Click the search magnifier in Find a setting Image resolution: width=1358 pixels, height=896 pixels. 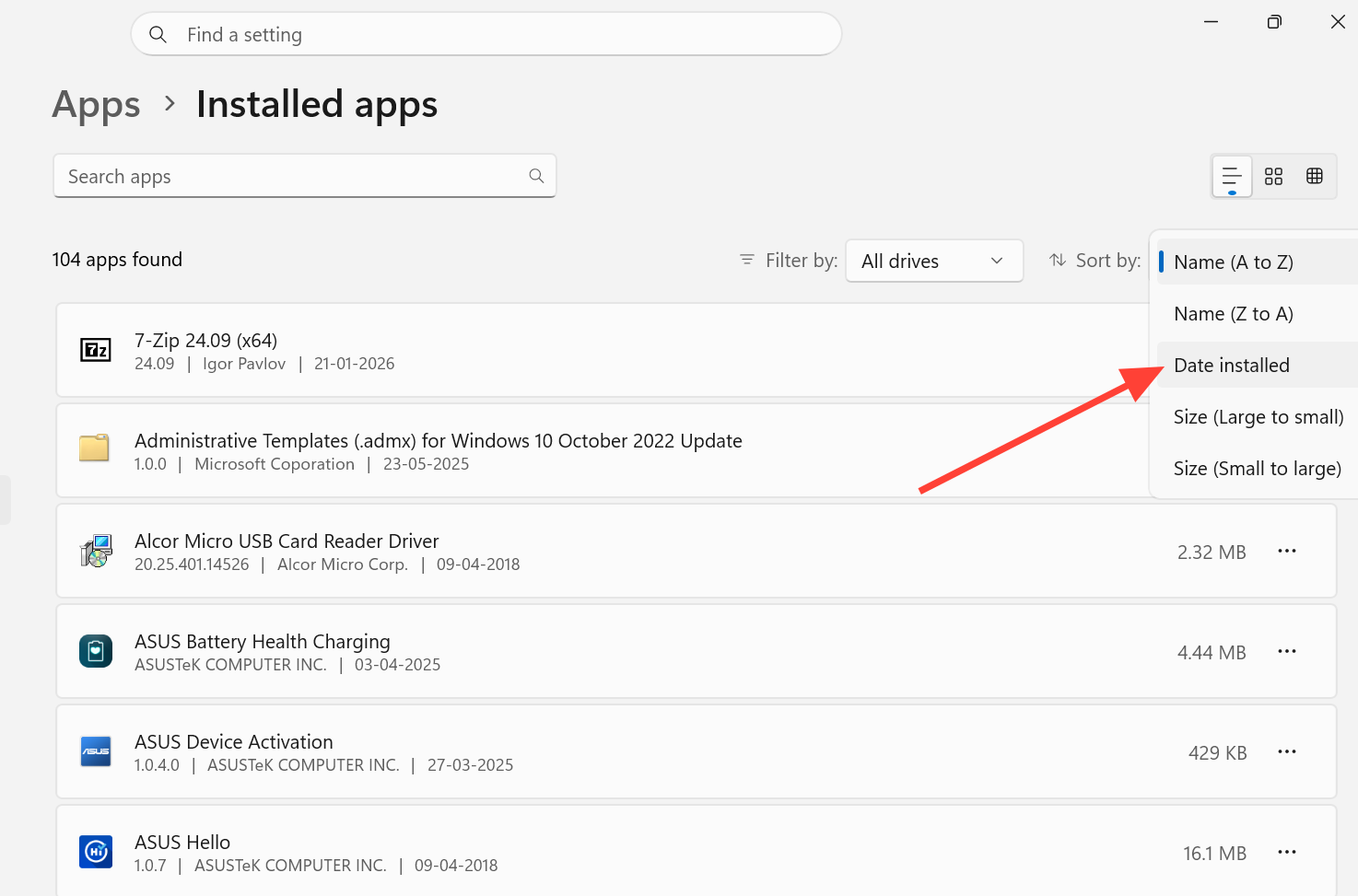[x=158, y=34]
